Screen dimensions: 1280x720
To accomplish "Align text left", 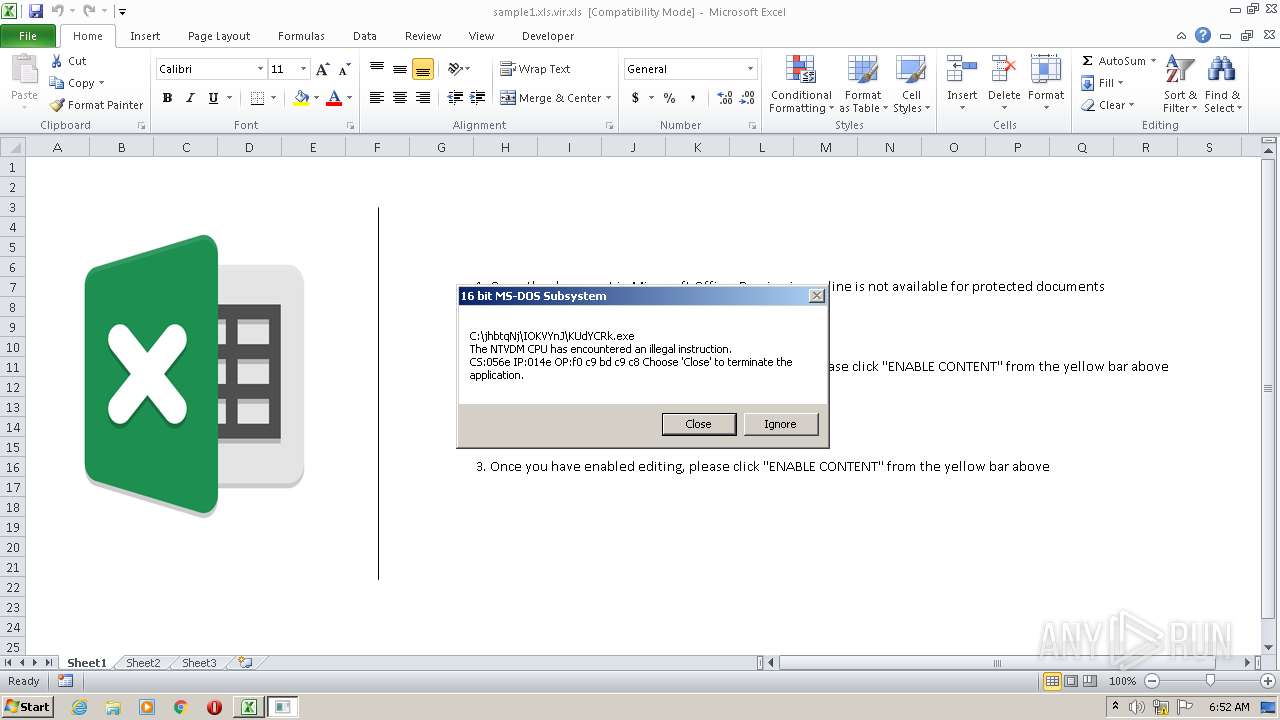I will 377,98.
